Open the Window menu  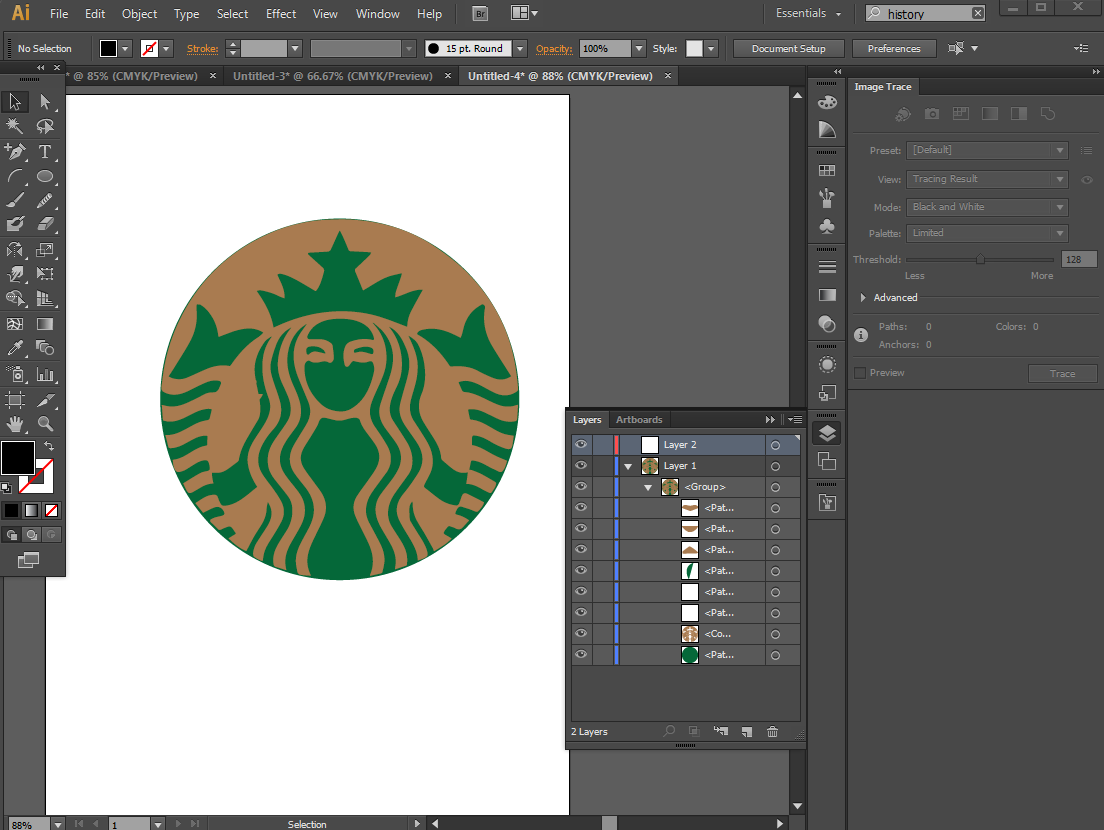tap(377, 13)
